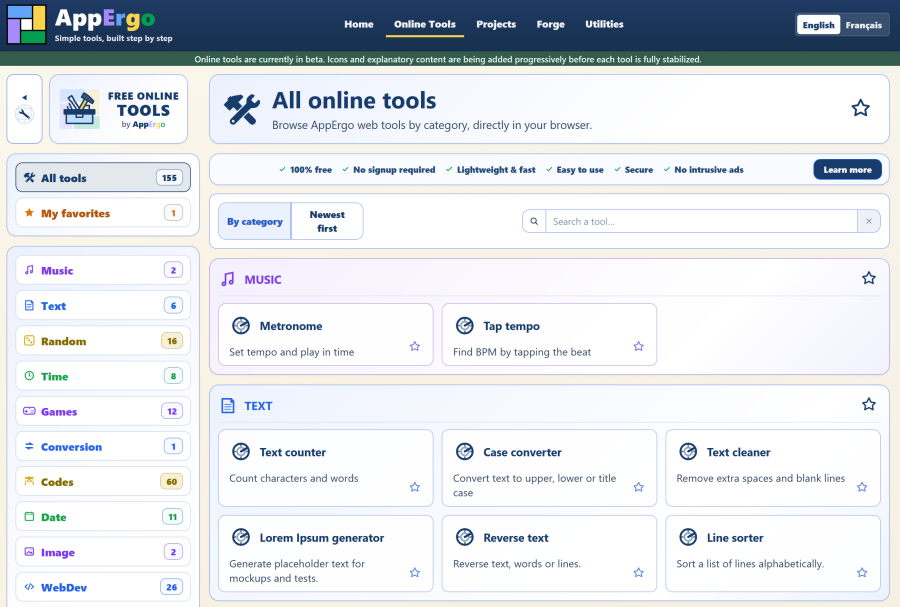Open the Time category in sidebar

[103, 376]
